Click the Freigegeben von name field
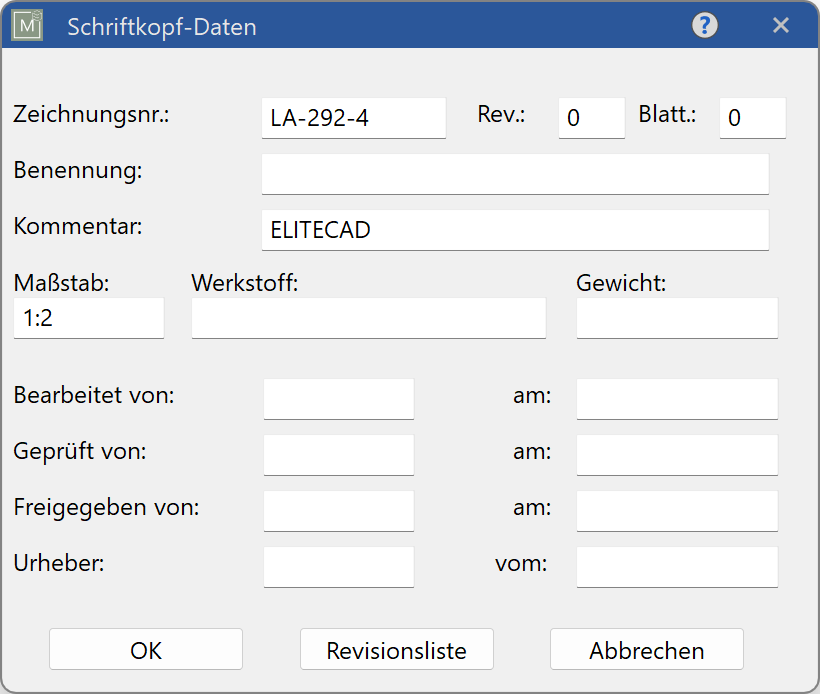Image resolution: width=820 pixels, height=694 pixels. point(338,511)
